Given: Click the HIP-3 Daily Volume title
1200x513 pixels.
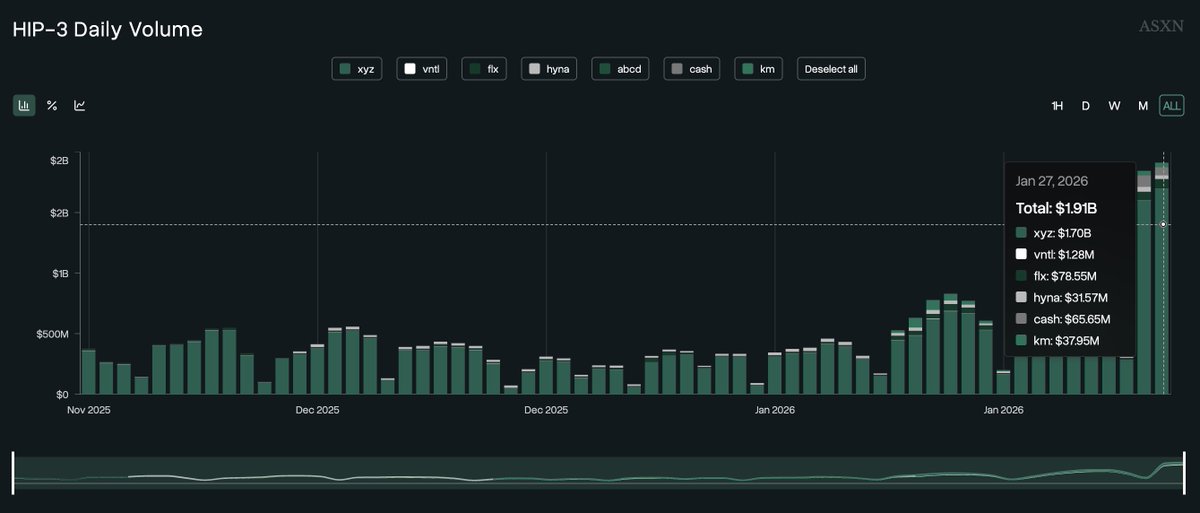Looking at the screenshot, I should [x=108, y=30].
